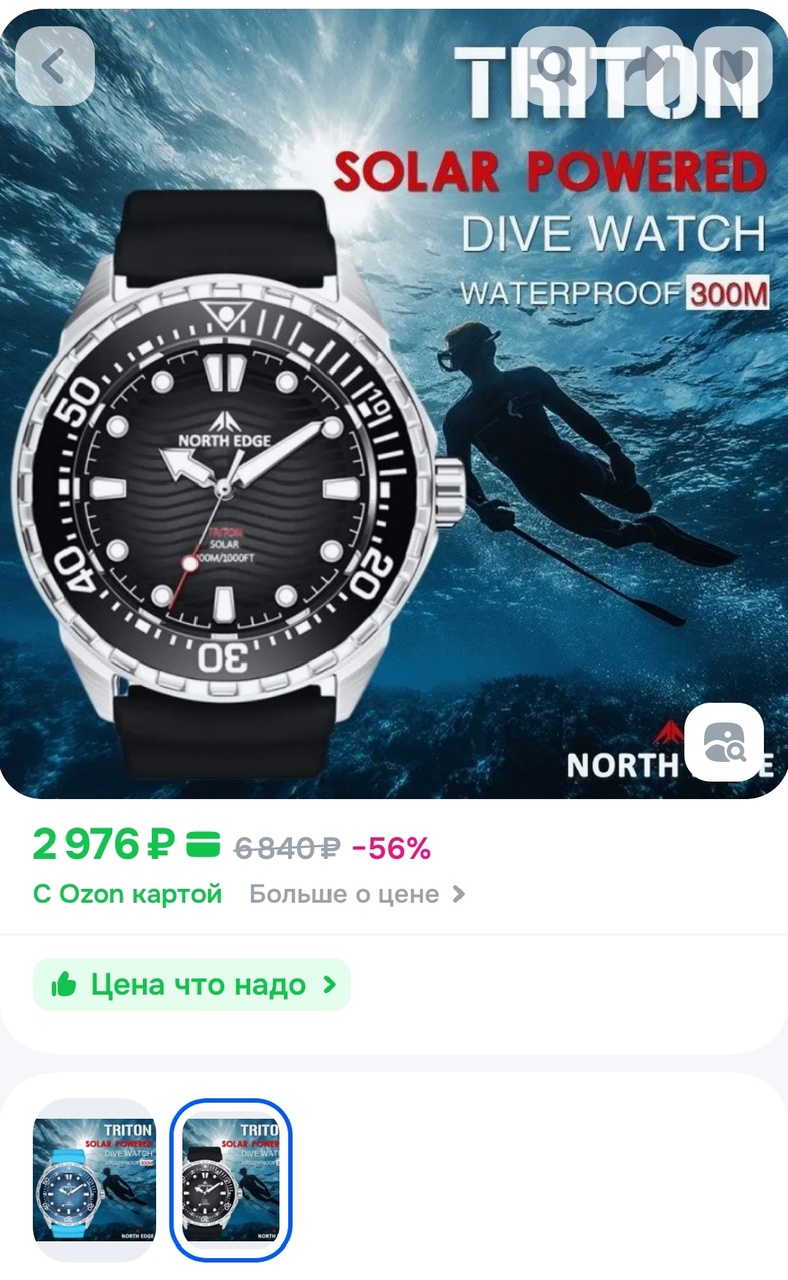Share this product with the arrow icon

pos(645,66)
